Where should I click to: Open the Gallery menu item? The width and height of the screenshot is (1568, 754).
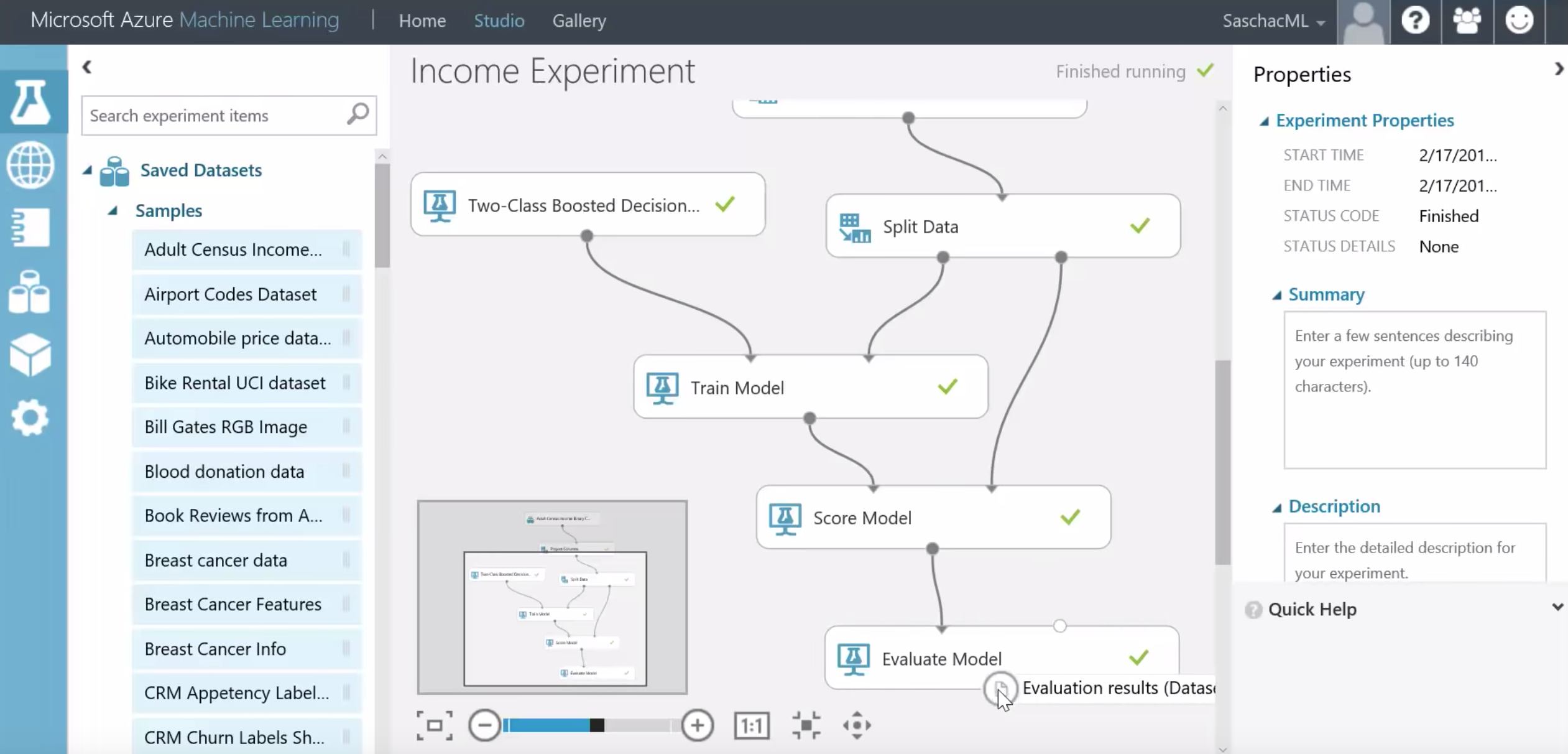click(579, 21)
